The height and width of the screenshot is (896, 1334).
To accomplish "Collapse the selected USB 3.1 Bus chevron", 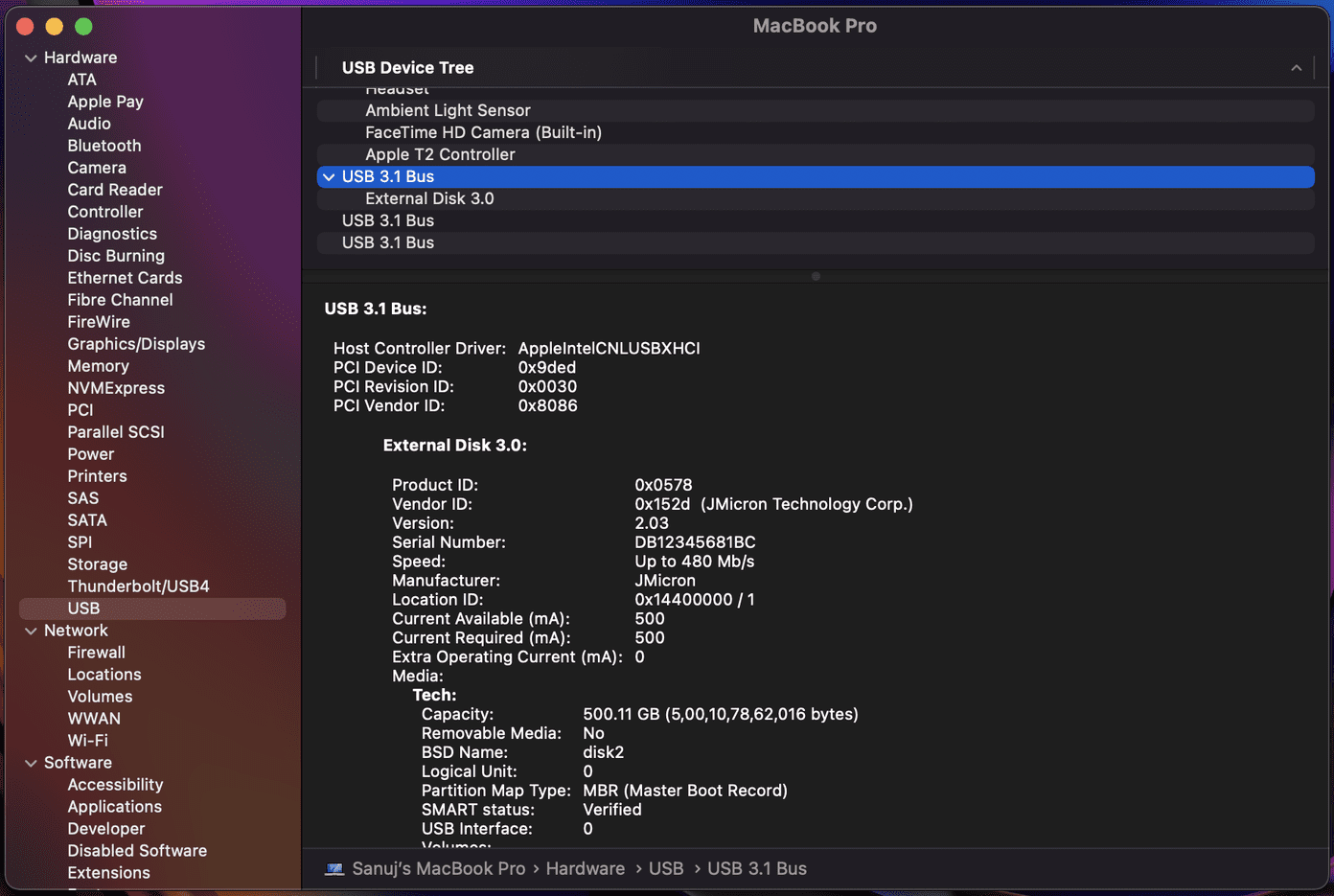I will [x=329, y=177].
